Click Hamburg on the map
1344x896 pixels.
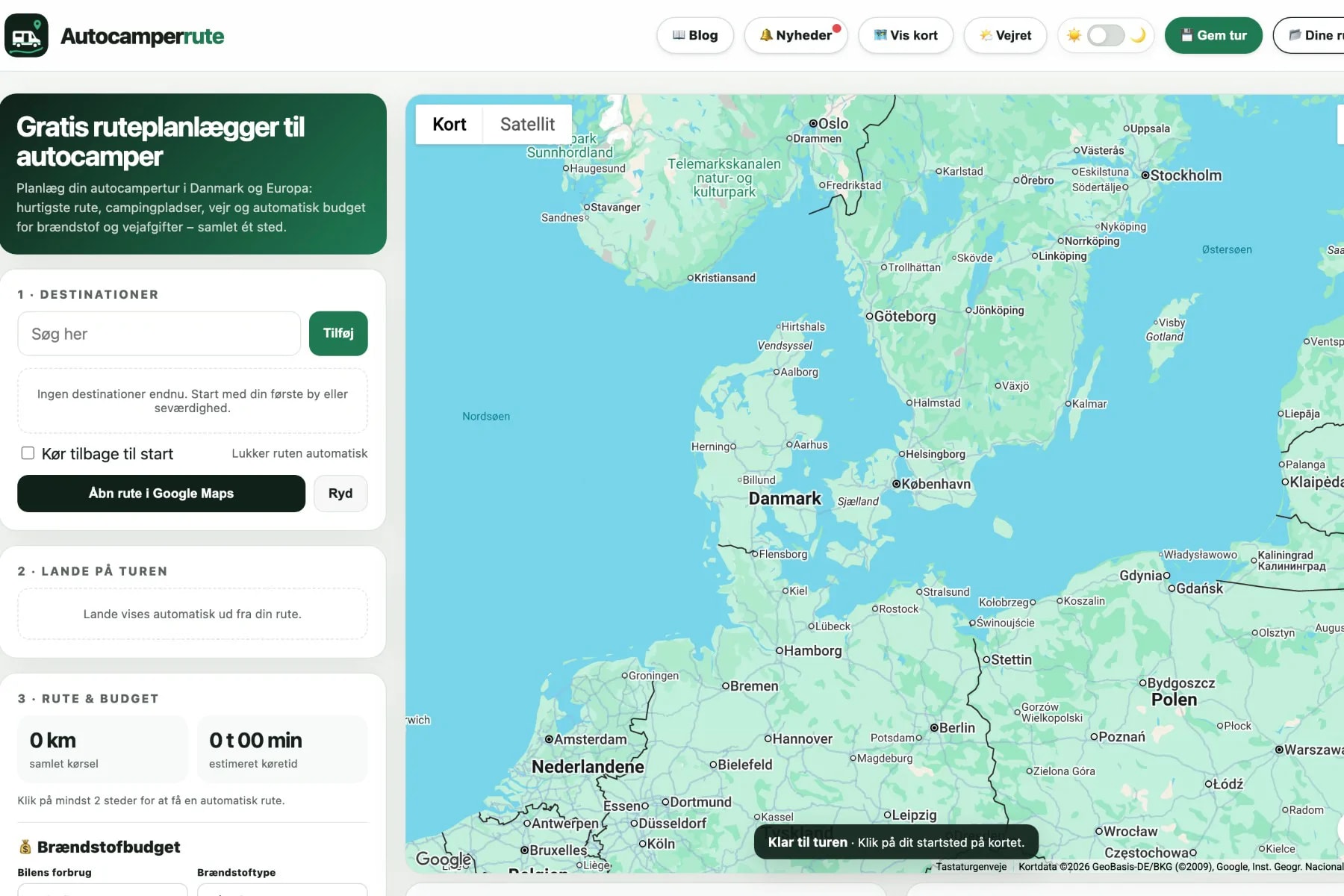[x=809, y=650]
